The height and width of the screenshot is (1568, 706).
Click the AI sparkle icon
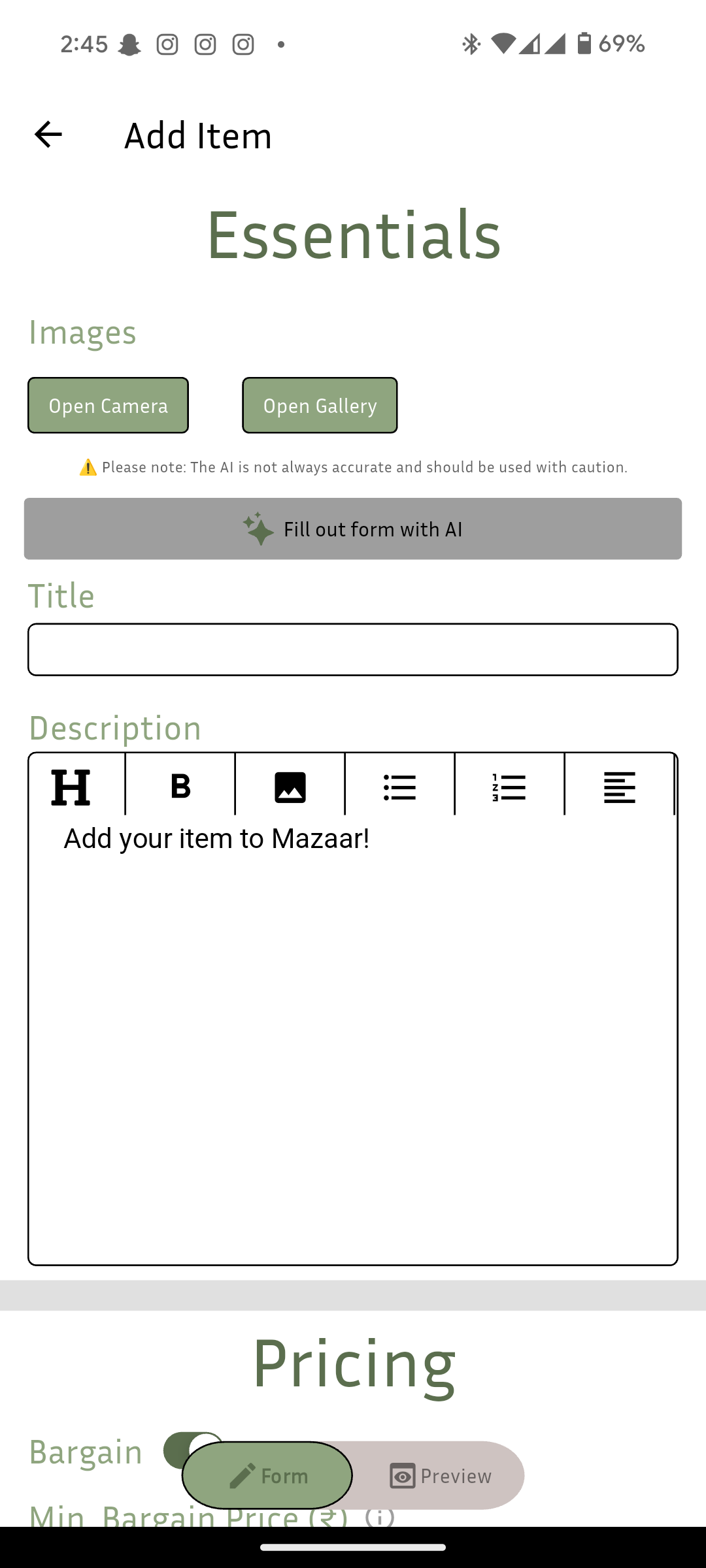click(258, 529)
